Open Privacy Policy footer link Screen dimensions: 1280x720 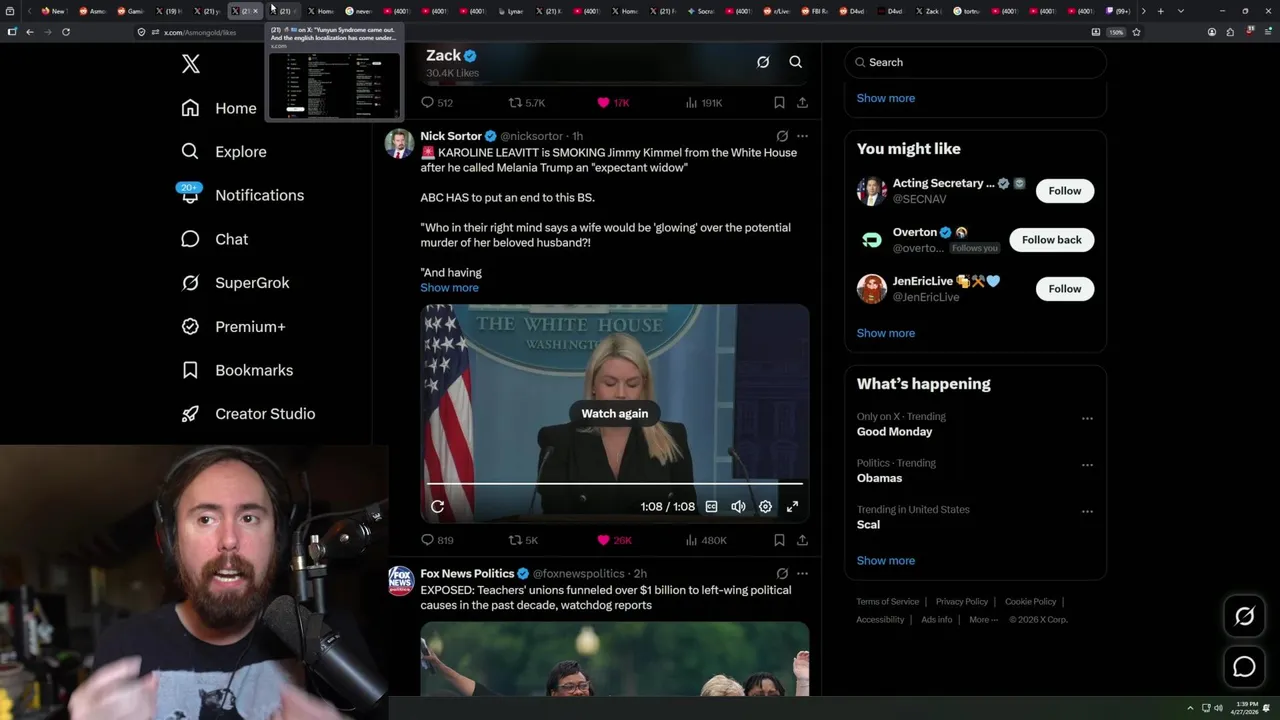(x=961, y=602)
